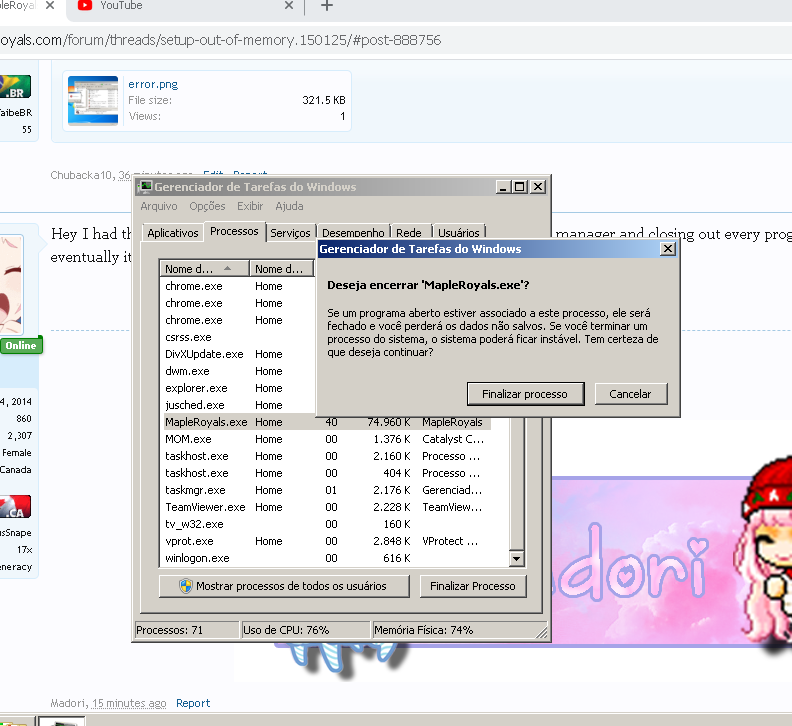Open the error.png attachment link
Screen dimensions: 792x726
(x=153, y=84)
